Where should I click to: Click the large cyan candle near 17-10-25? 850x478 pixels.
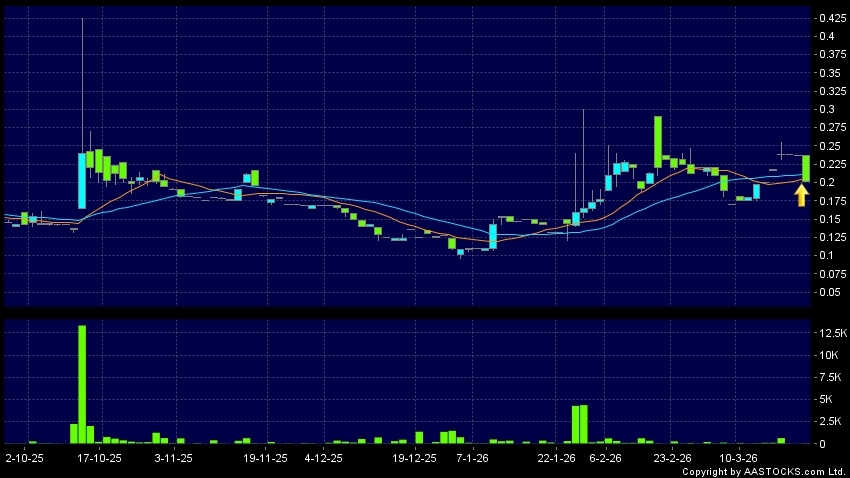82,180
